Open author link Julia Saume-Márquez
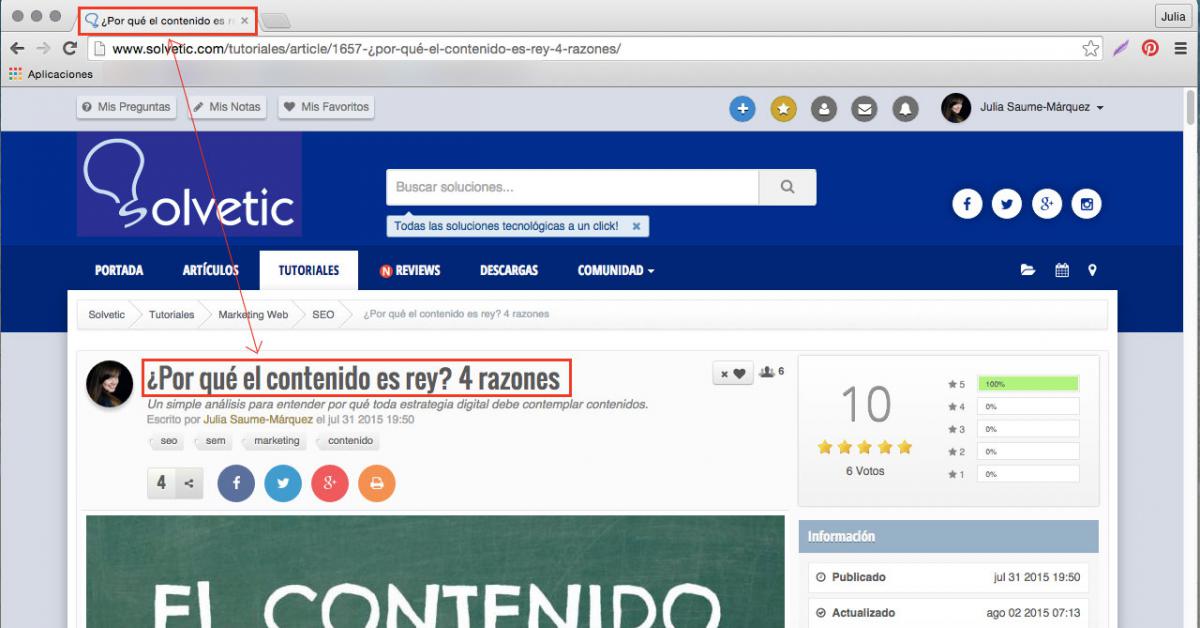 (258, 420)
